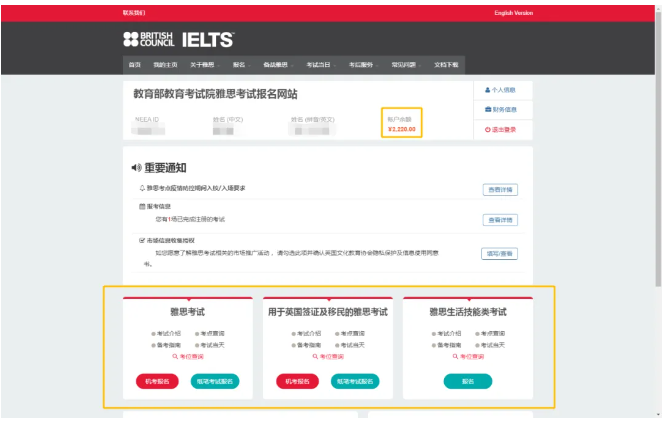Click the edit icon beside 市场信息收集授权
Screen dimensions: 669x422
point(142,241)
